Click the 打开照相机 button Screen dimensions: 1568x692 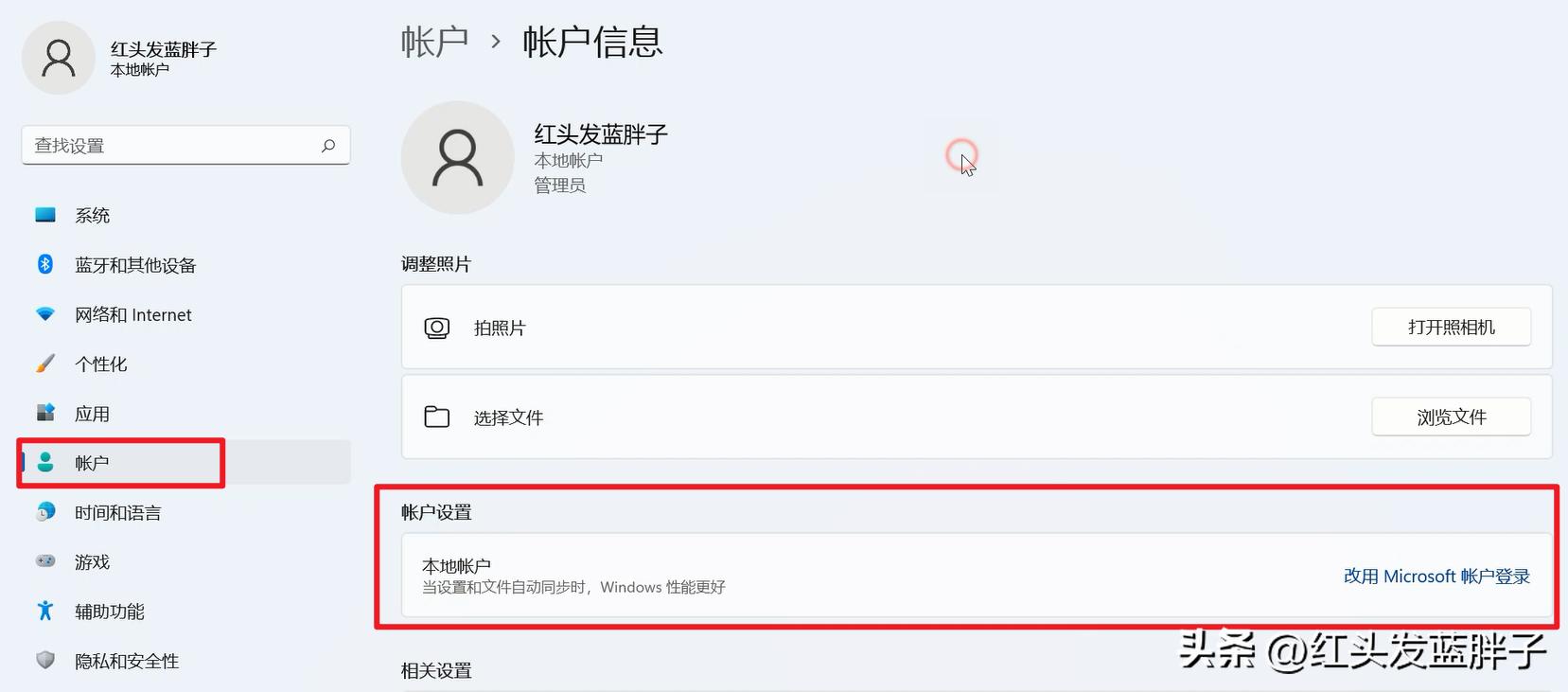[x=1451, y=327]
